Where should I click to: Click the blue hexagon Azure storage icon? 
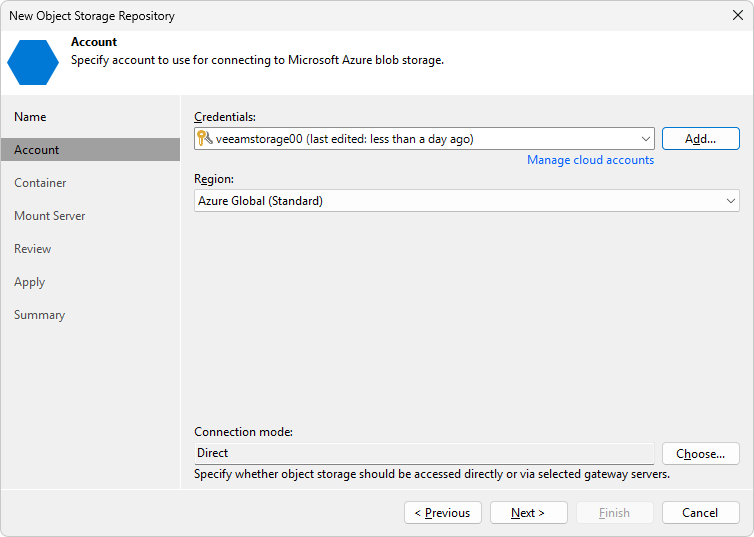click(33, 62)
